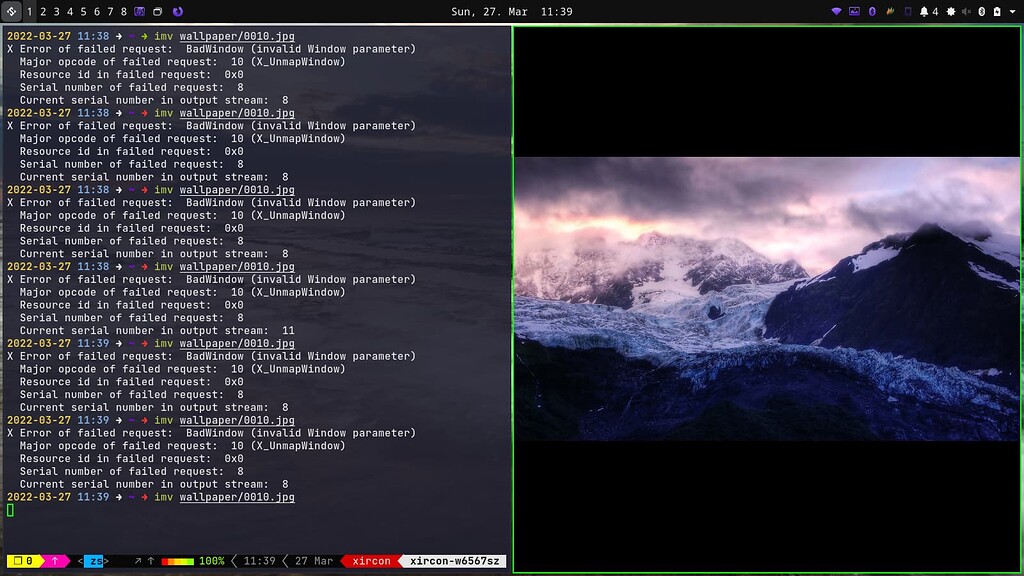The image size is (1024, 576).
Task: Open the system tray dropdown chevron
Action: click(x=1012, y=11)
